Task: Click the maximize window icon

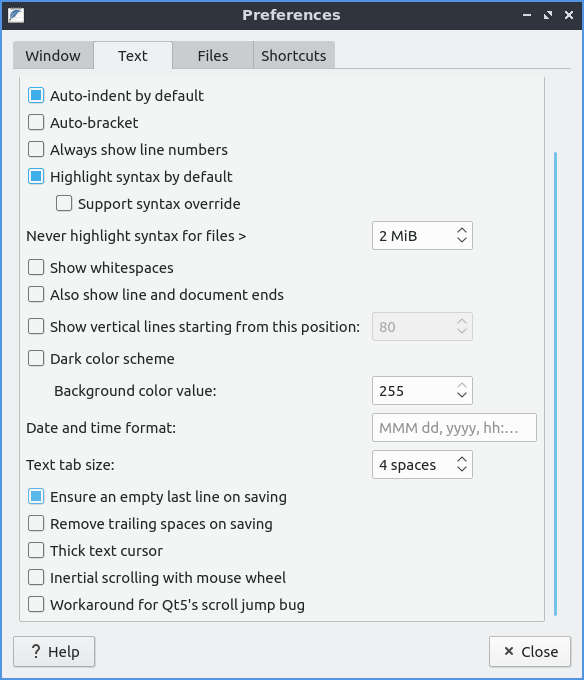Action: pyautogui.click(x=548, y=15)
